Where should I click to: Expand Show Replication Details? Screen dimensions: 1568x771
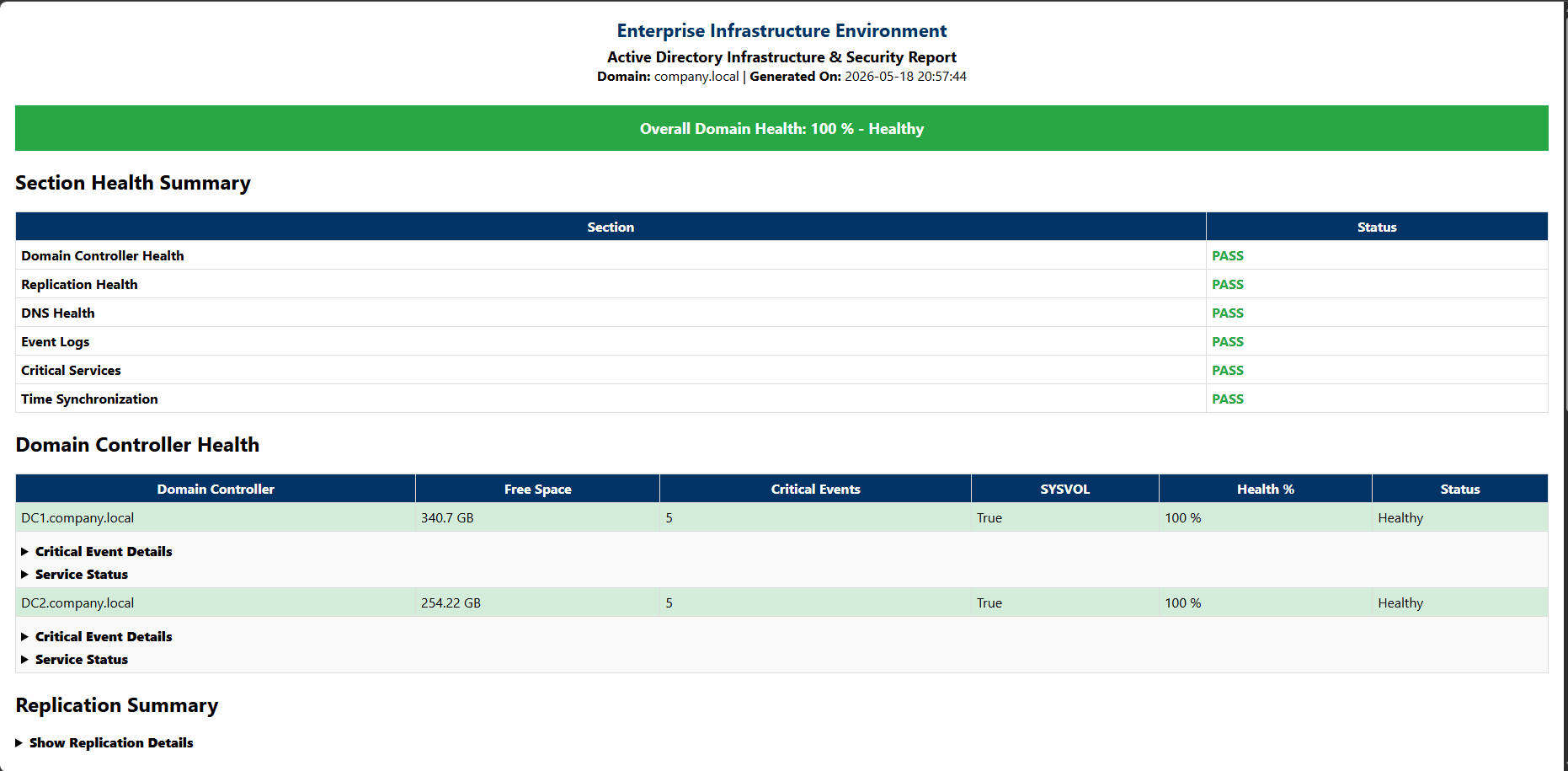pos(104,742)
